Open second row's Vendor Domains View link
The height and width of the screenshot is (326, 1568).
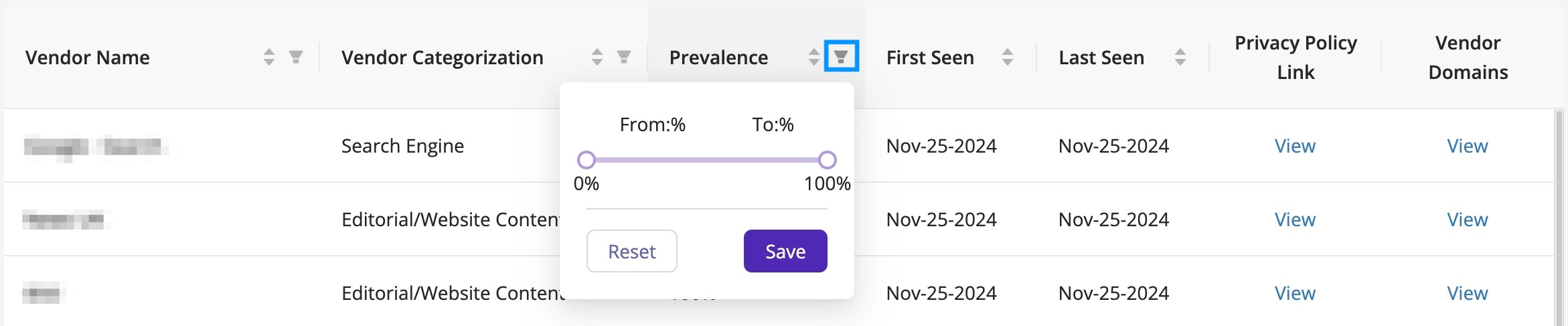pyautogui.click(x=1468, y=220)
